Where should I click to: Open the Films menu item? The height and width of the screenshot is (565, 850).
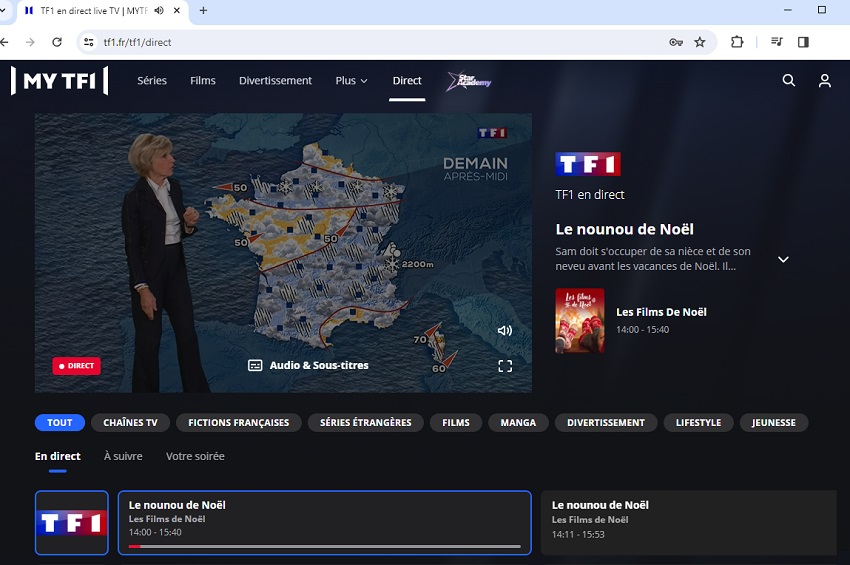pyautogui.click(x=203, y=81)
